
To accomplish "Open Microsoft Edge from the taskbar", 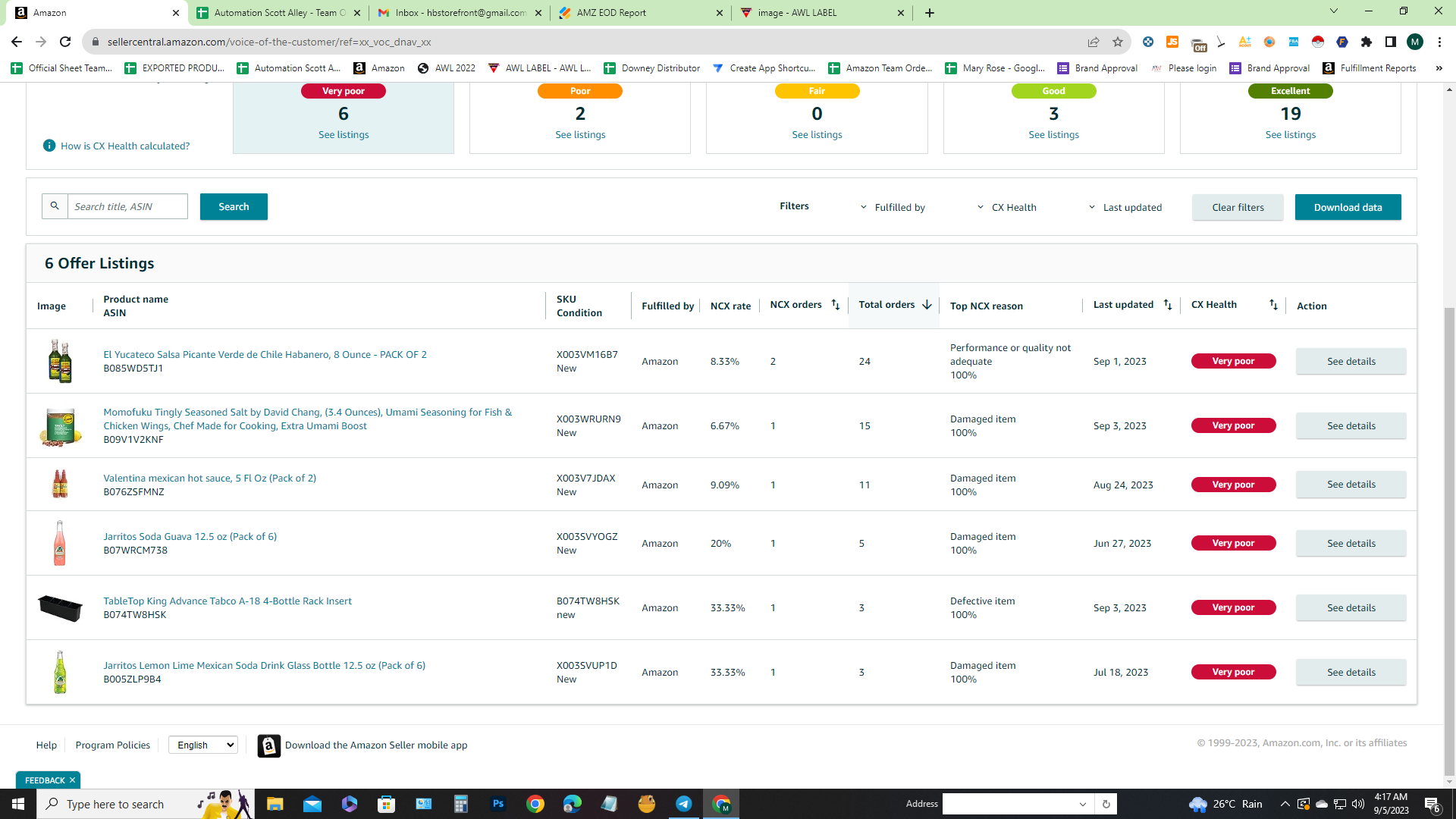I will pyautogui.click(x=573, y=804).
